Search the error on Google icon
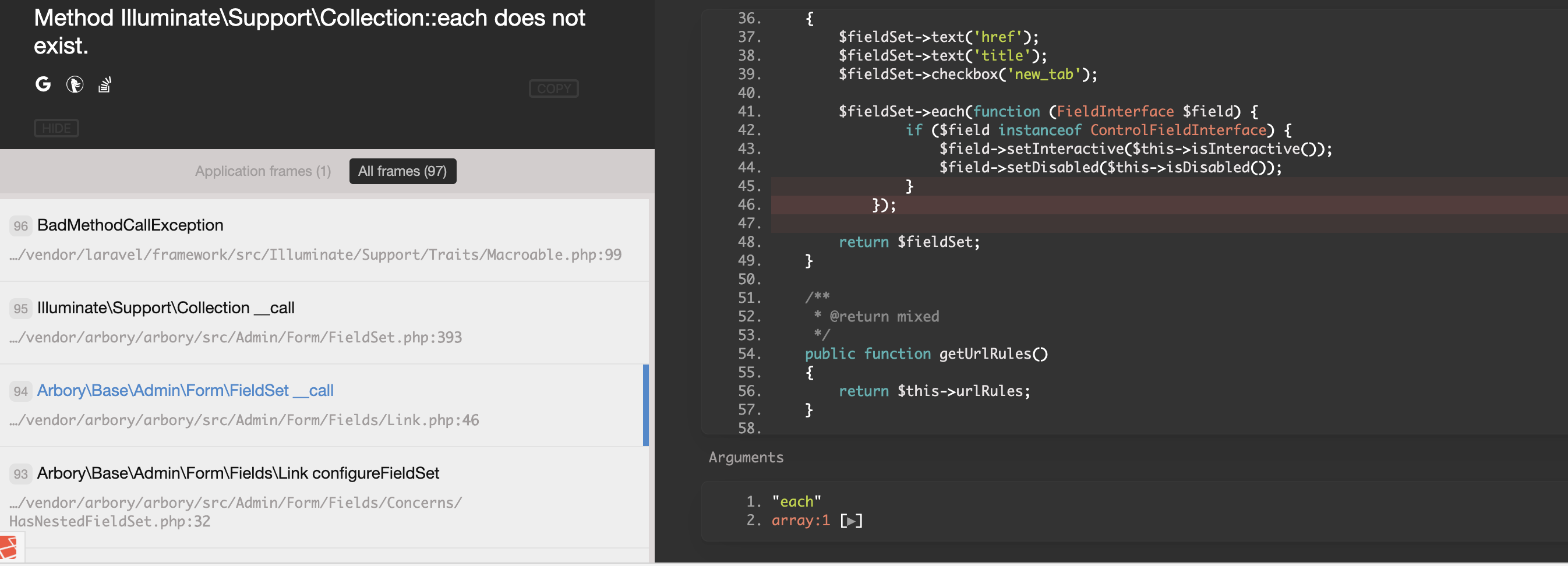The width and height of the screenshot is (1568, 566). (43, 84)
